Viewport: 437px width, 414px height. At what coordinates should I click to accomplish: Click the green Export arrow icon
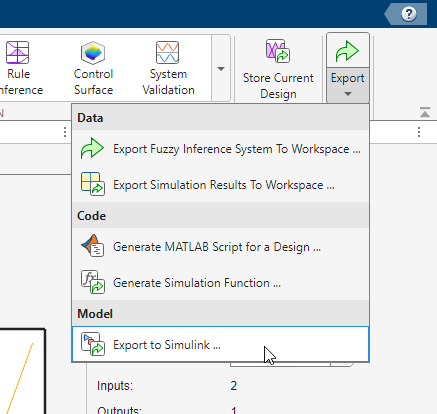coord(347,51)
